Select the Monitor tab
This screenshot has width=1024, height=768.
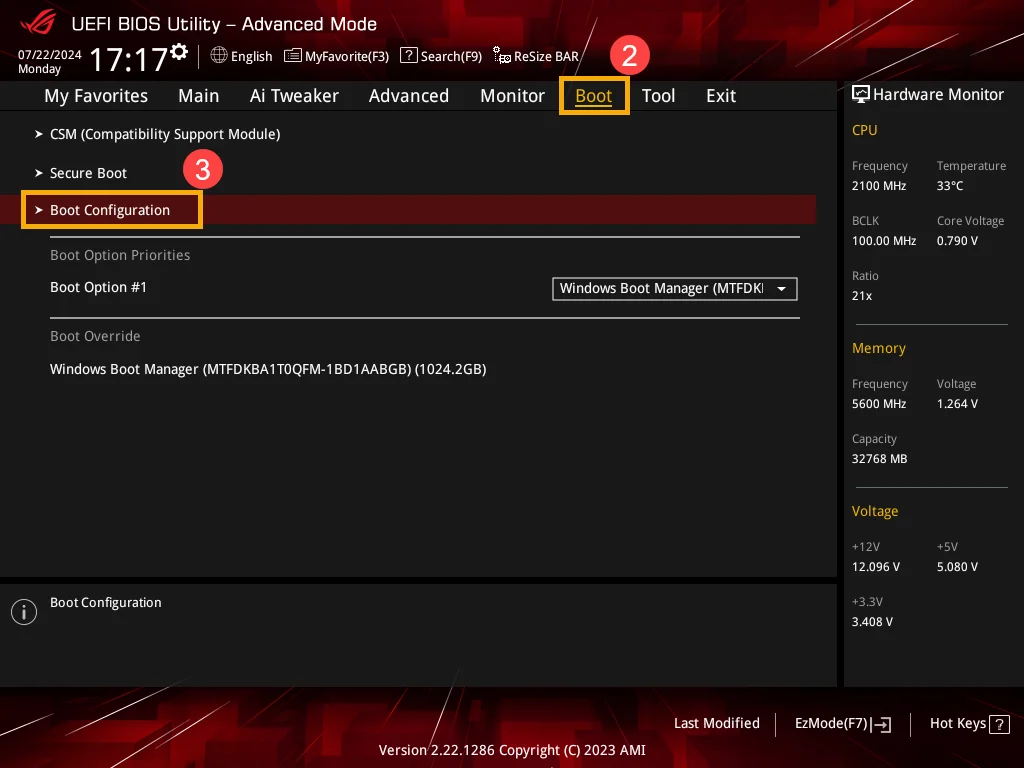point(513,96)
